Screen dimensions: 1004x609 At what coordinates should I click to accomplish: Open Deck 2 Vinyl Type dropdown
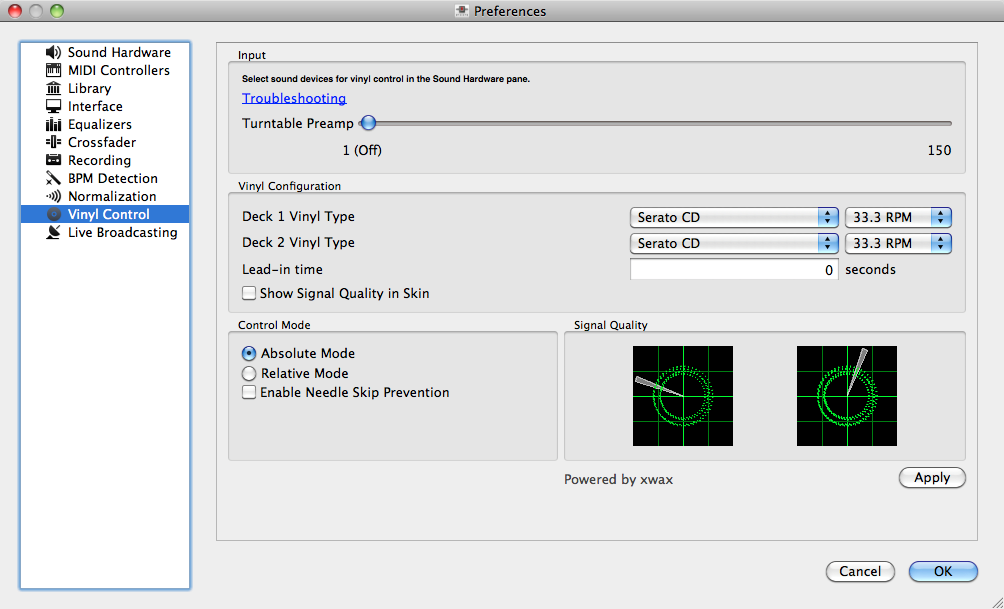click(x=734, y=243)
